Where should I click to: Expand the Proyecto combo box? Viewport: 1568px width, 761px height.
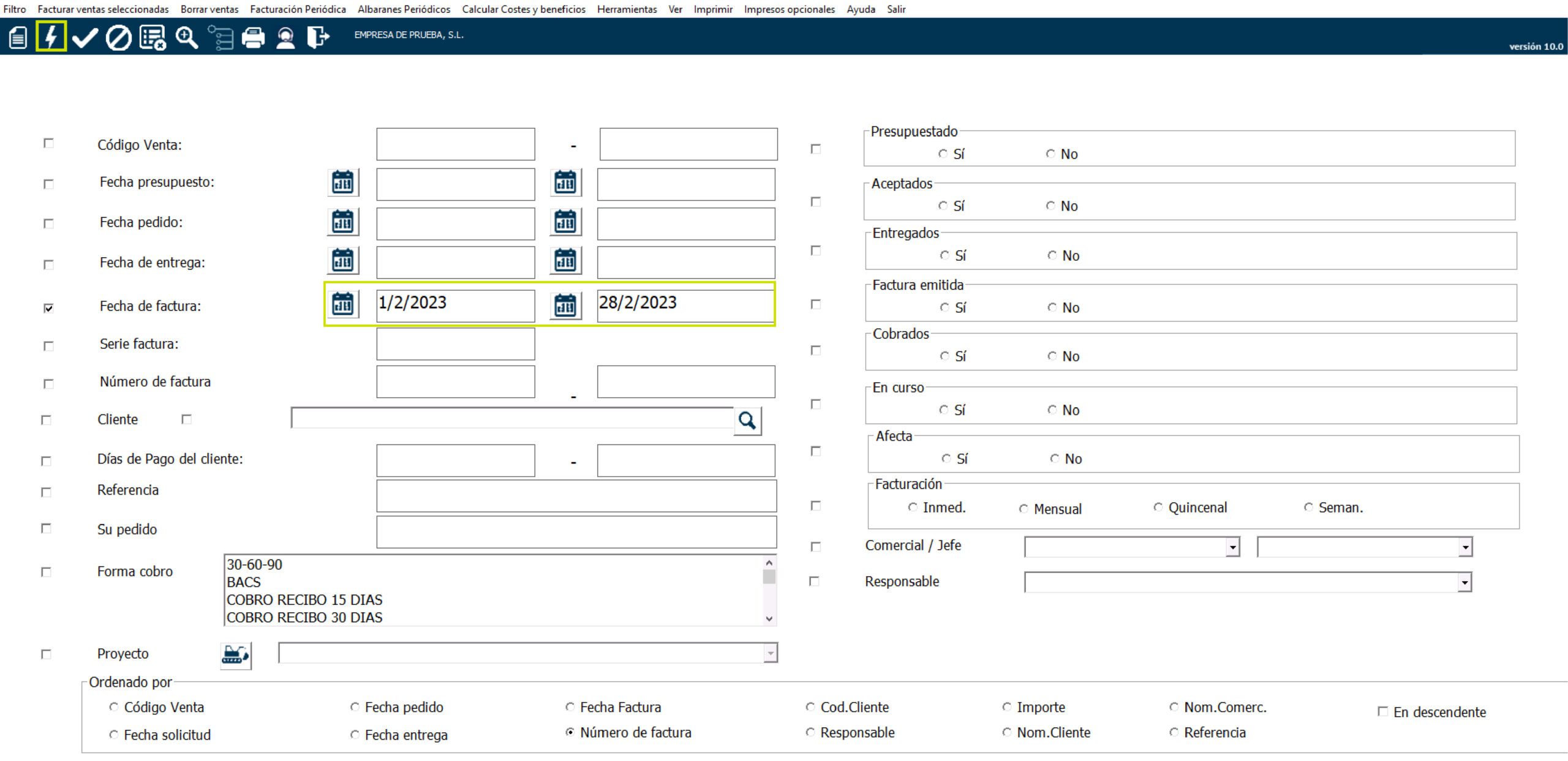tap(771, 654)
